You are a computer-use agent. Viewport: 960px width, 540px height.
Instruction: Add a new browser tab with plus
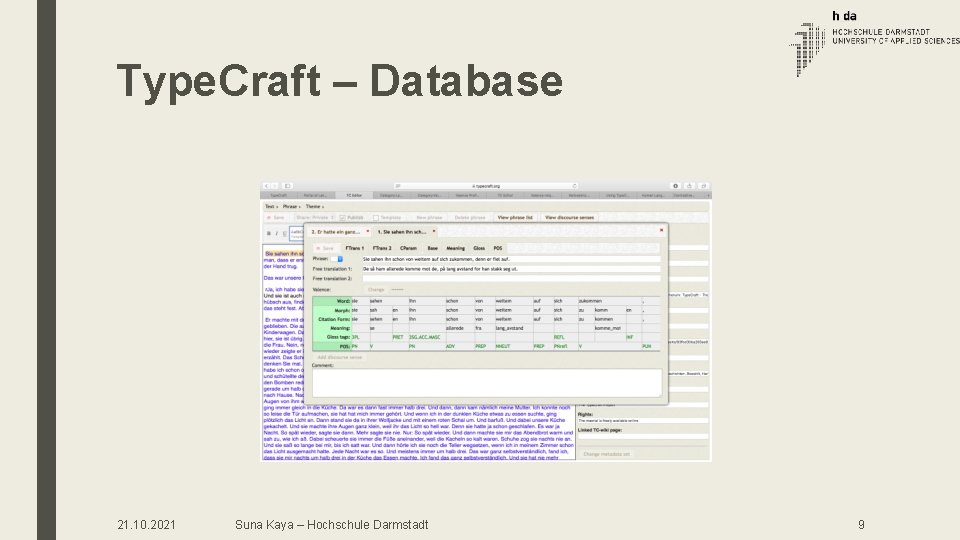point(708,195)
